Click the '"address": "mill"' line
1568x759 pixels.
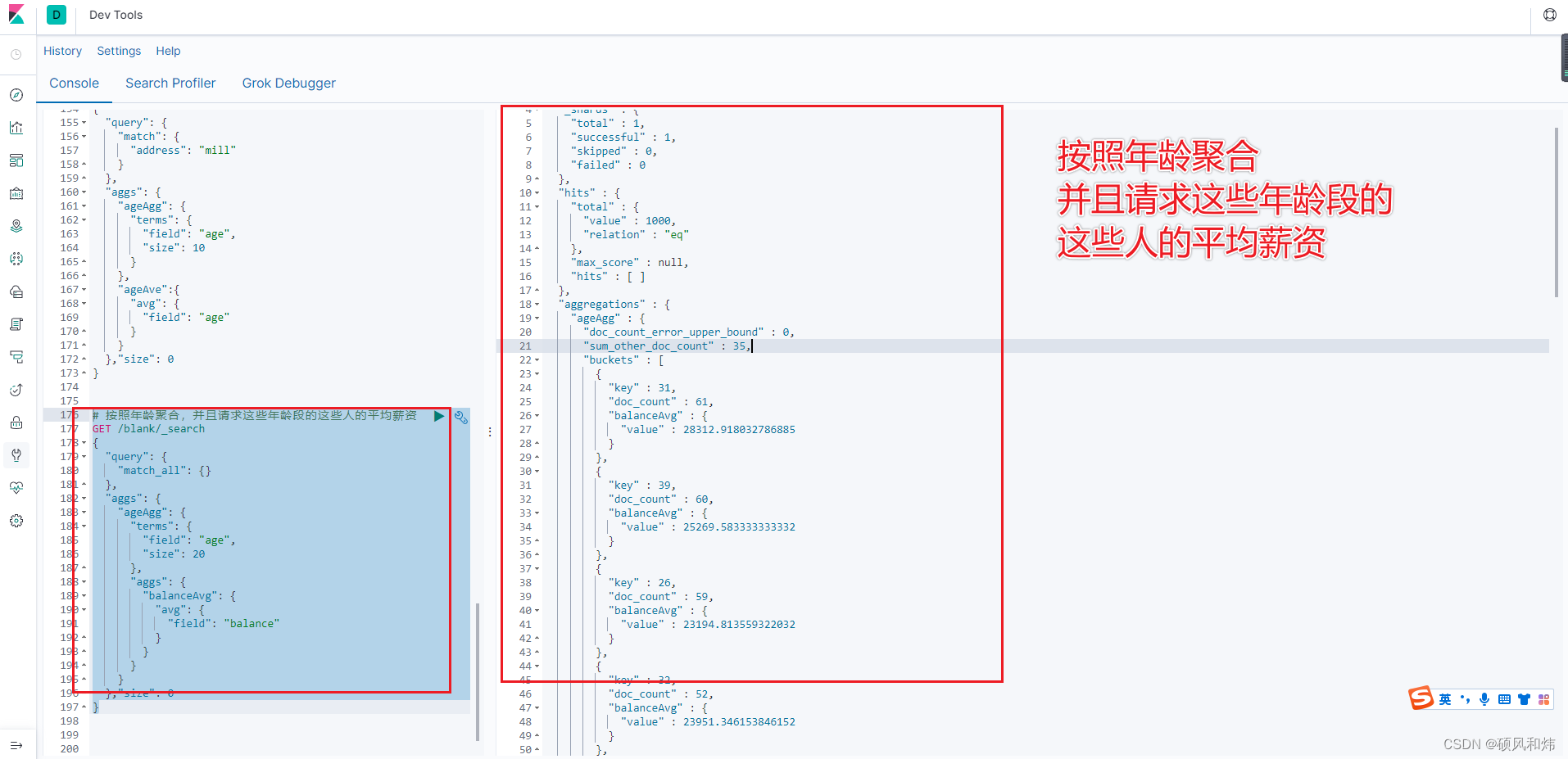[184, 151]
